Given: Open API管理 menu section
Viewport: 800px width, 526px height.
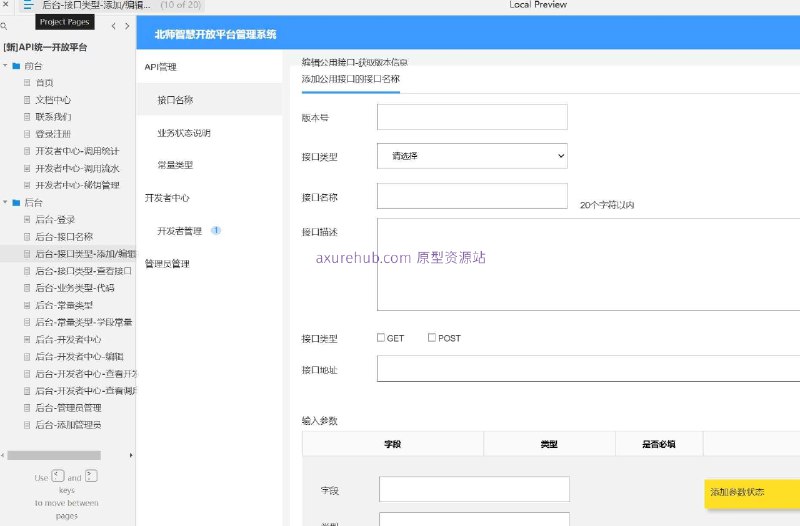Looking at the screenshot, I should 160,67.
